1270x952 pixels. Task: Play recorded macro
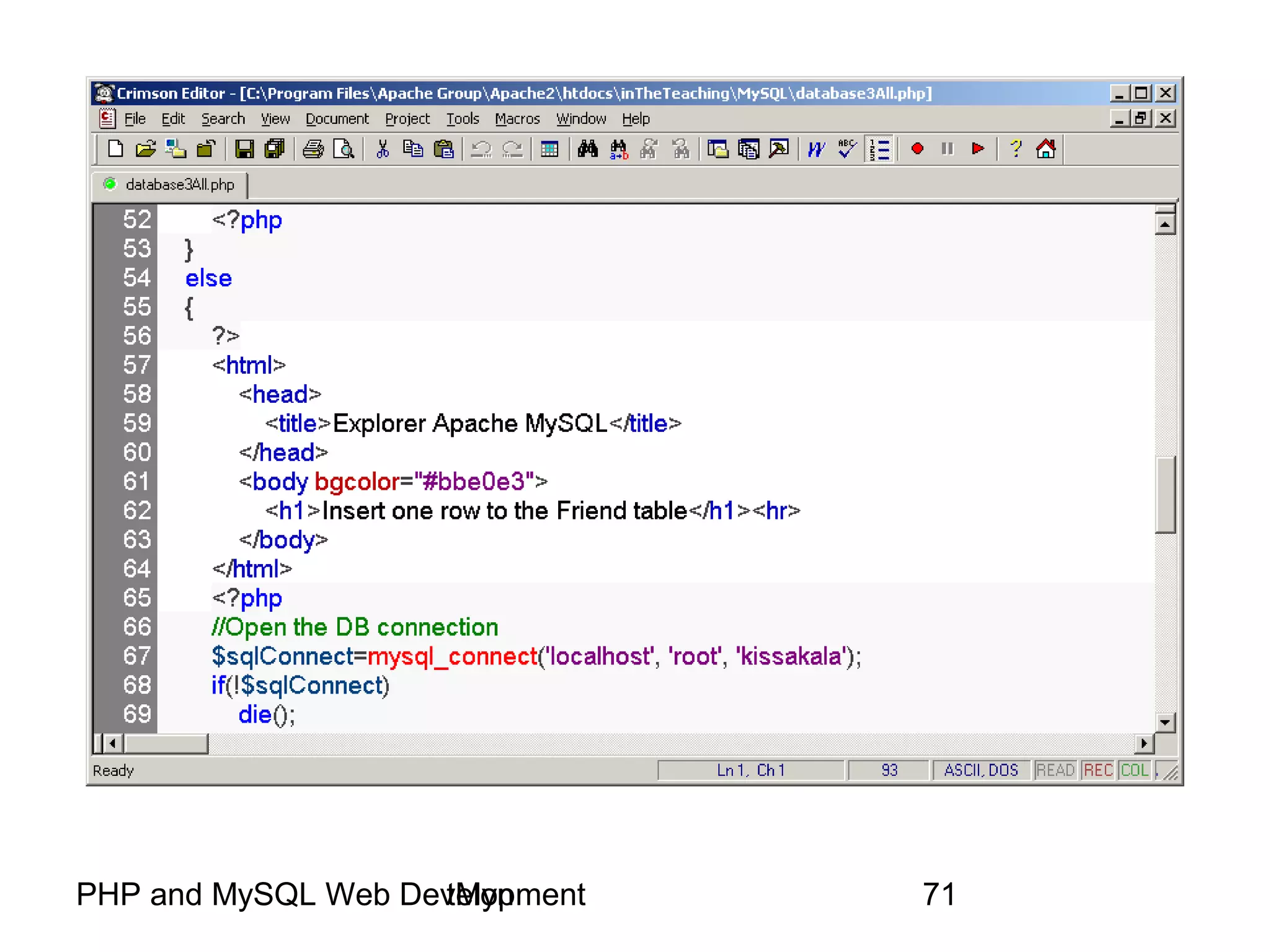(x=978, y=149)
